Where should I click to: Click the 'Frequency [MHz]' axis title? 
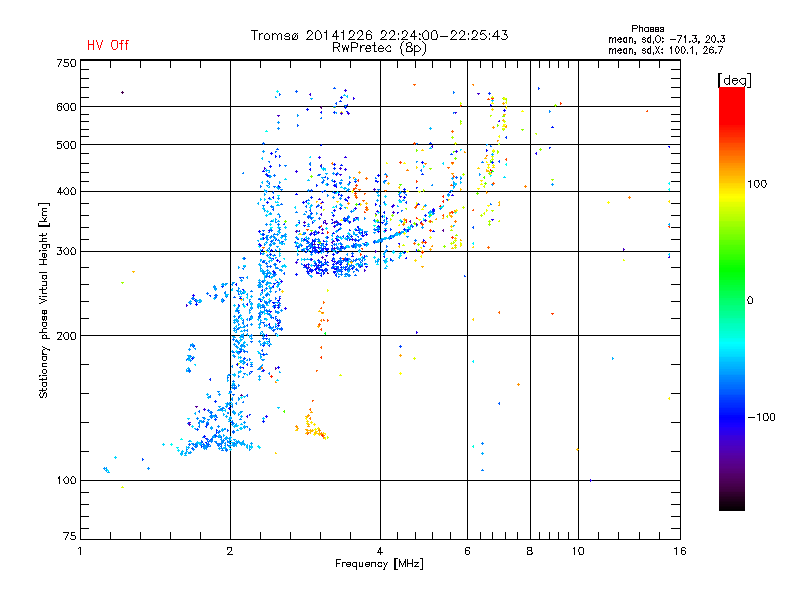tap(379, 564)
